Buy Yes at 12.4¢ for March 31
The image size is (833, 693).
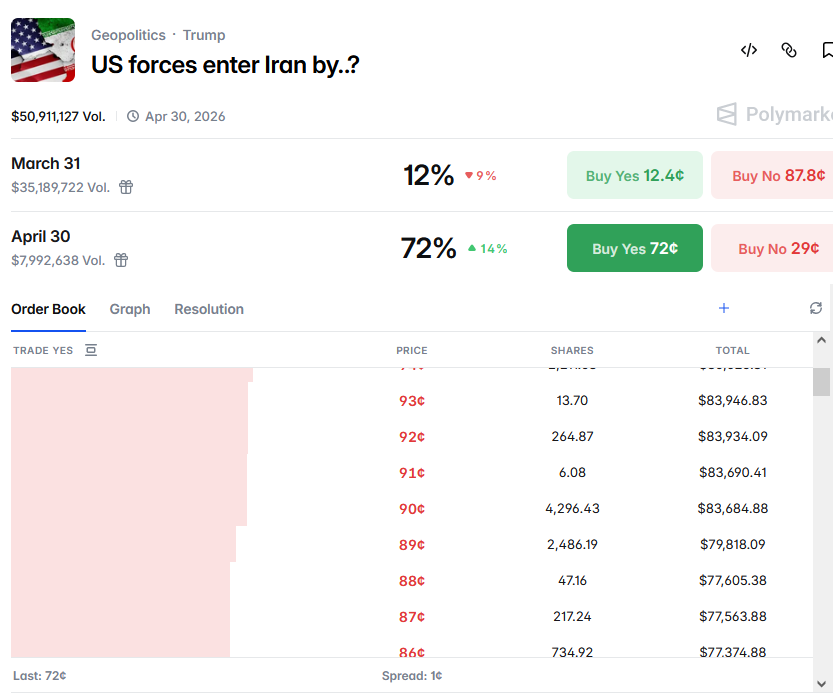tap(634, 175)
